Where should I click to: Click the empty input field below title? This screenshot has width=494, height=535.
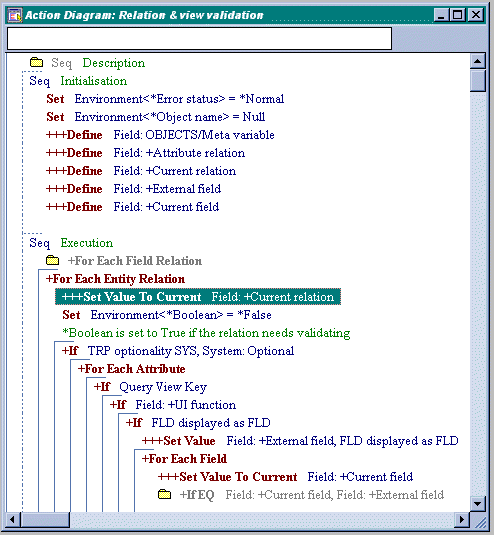point(199,39)
